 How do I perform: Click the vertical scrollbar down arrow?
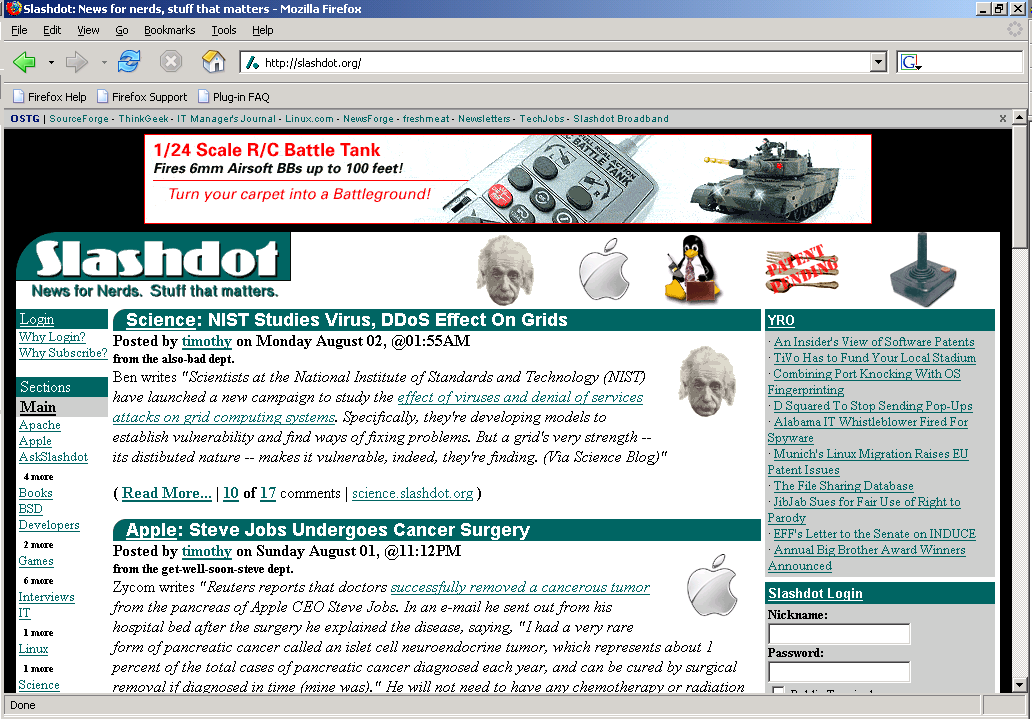coord(1019,685)
